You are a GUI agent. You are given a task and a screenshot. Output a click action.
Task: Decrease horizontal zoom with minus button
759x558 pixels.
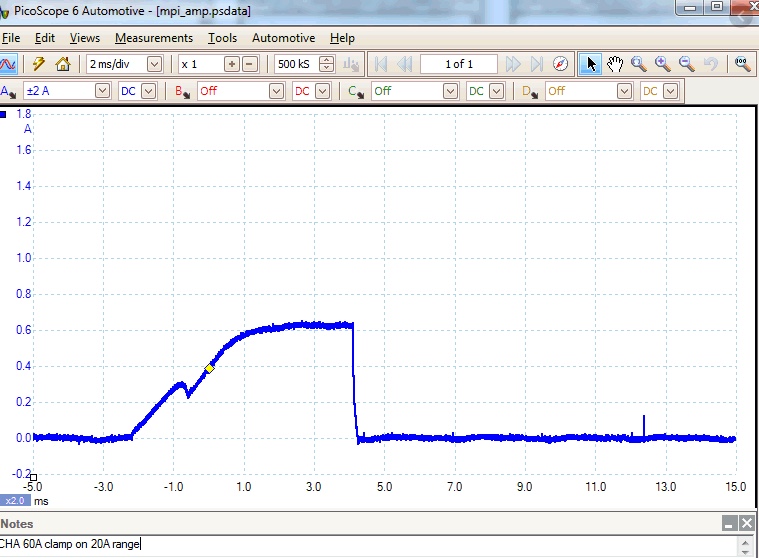(x=250, y=64)
